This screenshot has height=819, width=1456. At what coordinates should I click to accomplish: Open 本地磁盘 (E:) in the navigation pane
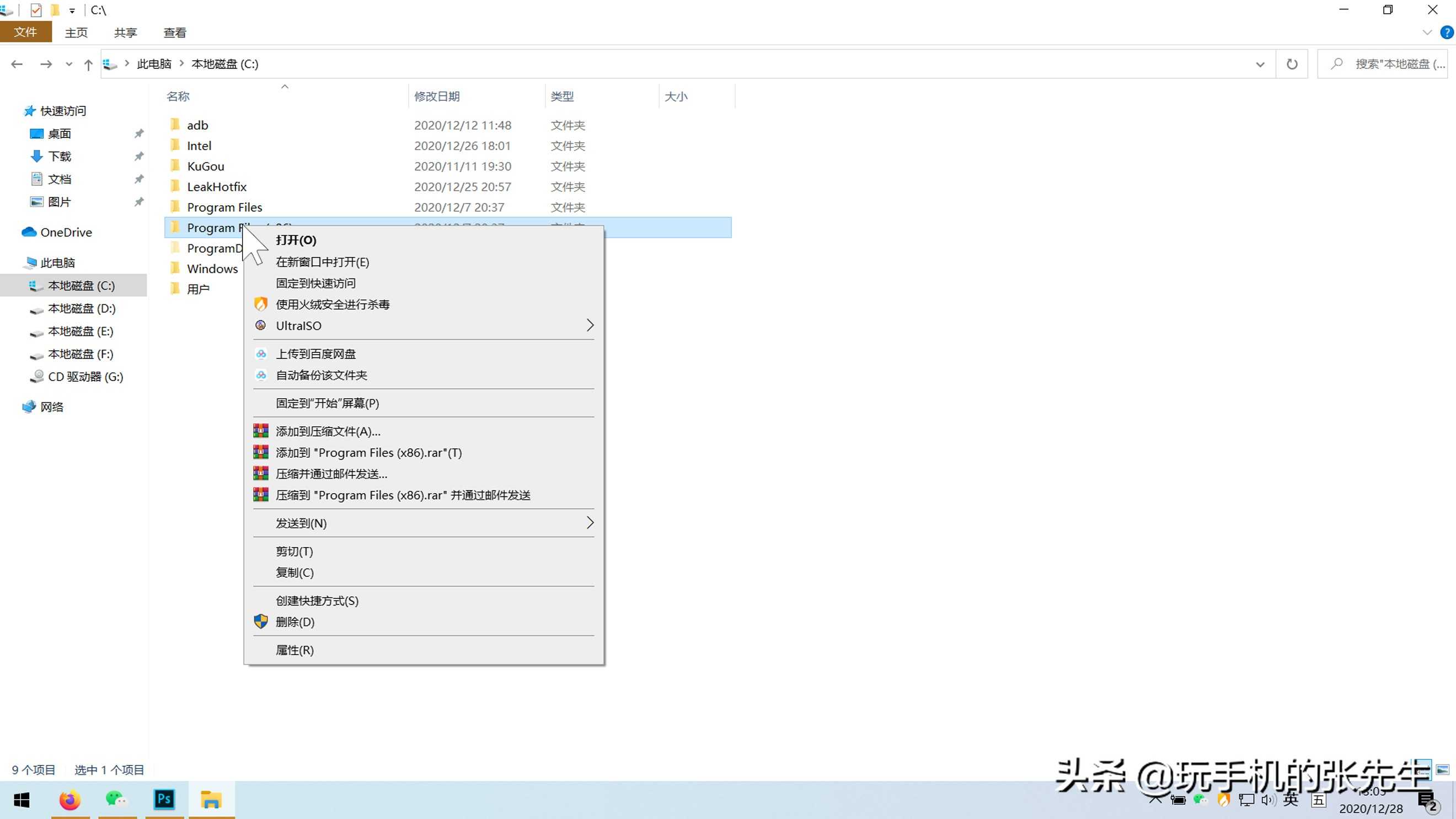[x=81, y=331]
